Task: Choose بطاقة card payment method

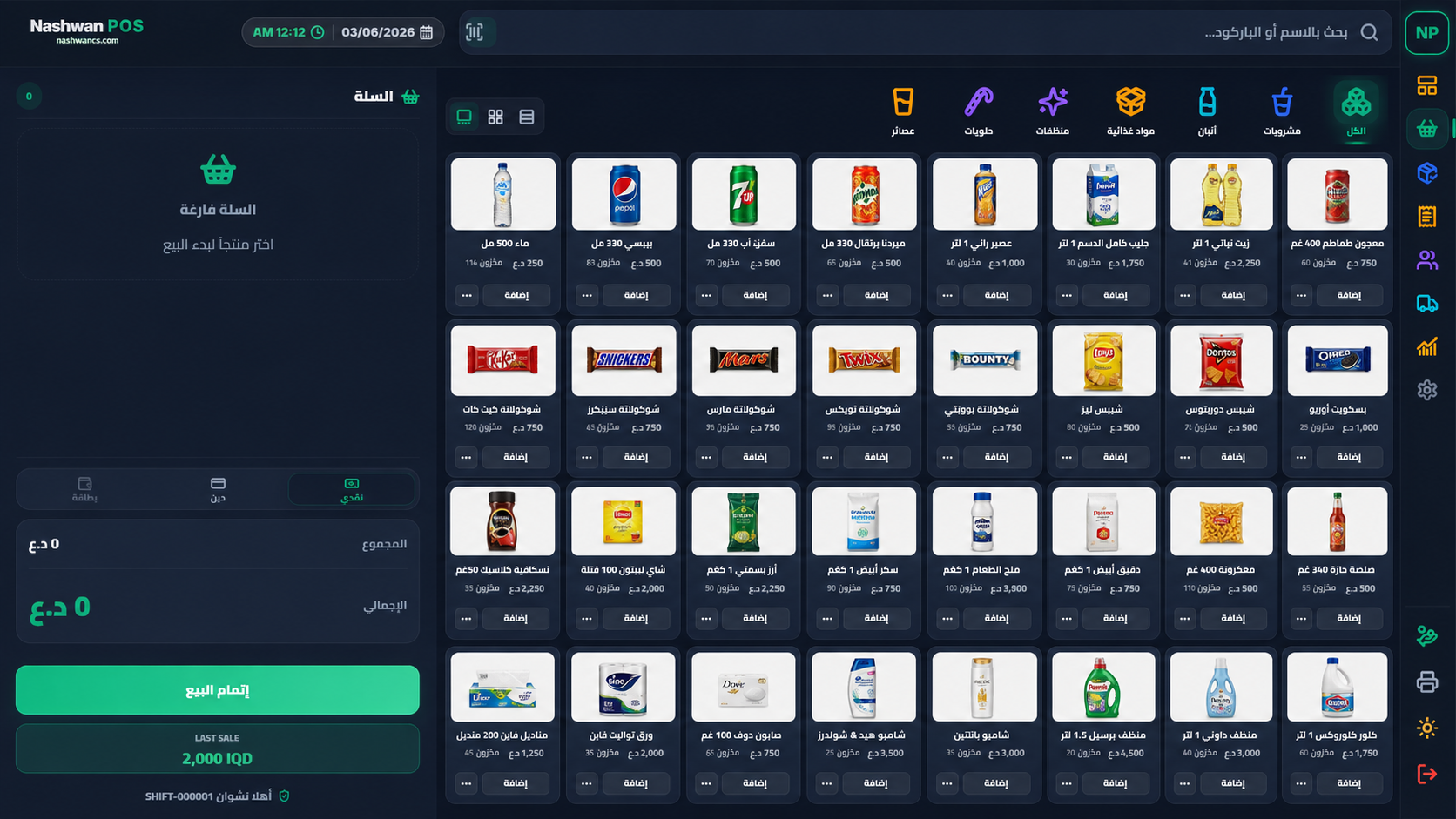Action: 84,489
